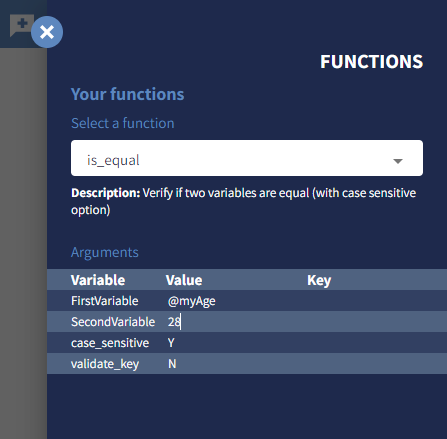Select the case_sensitive value Y
The height and width of the screenshot is (439, 447).
[171, 343]
